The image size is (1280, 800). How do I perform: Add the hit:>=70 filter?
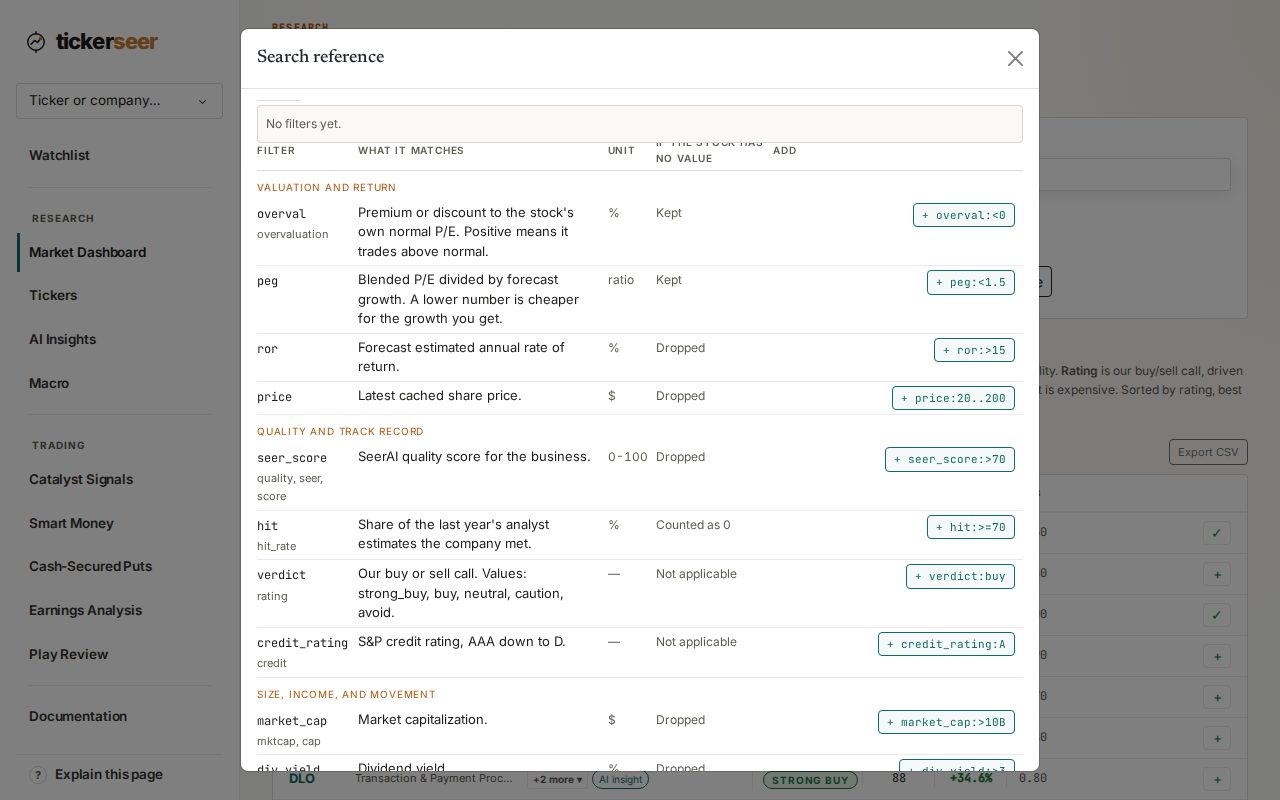pos(971,527)
